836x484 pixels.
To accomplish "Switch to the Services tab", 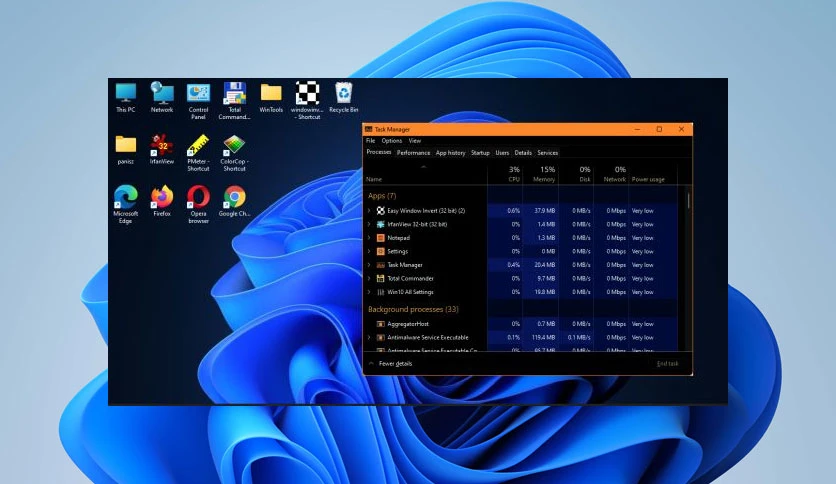I will 548,152.
